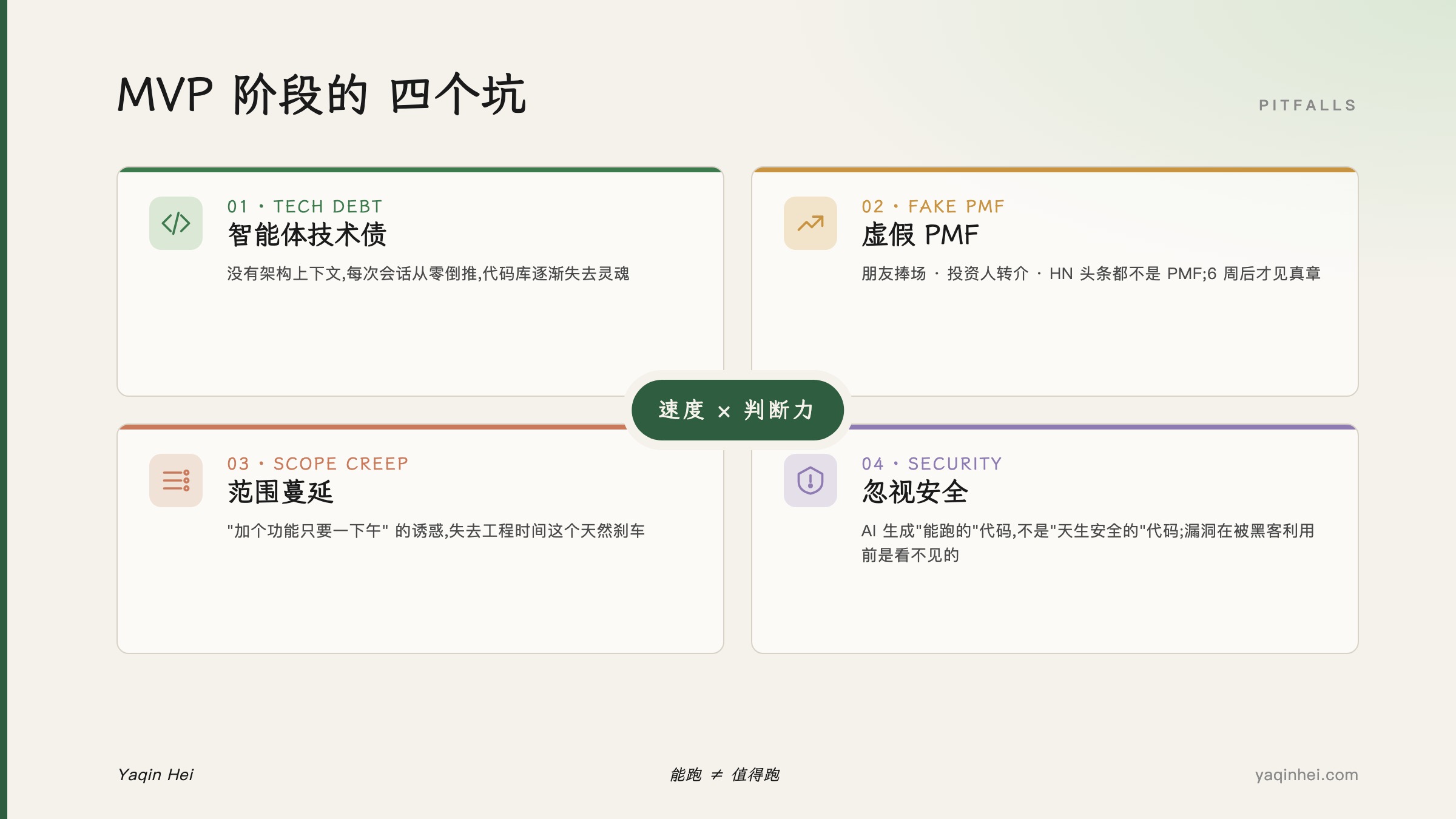
Task: Click the heading 忽视安全
Action: (x=915, y=492)
